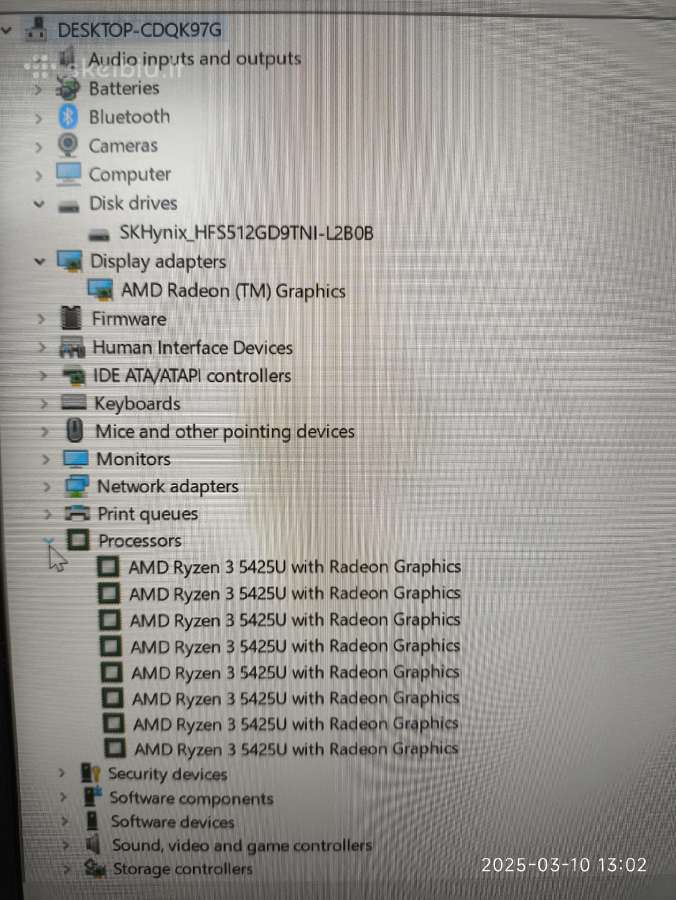Click the IDE ATA/ATAPI controllers icon
The width and height of the screenshot is (676, 900).
point(73,377)
